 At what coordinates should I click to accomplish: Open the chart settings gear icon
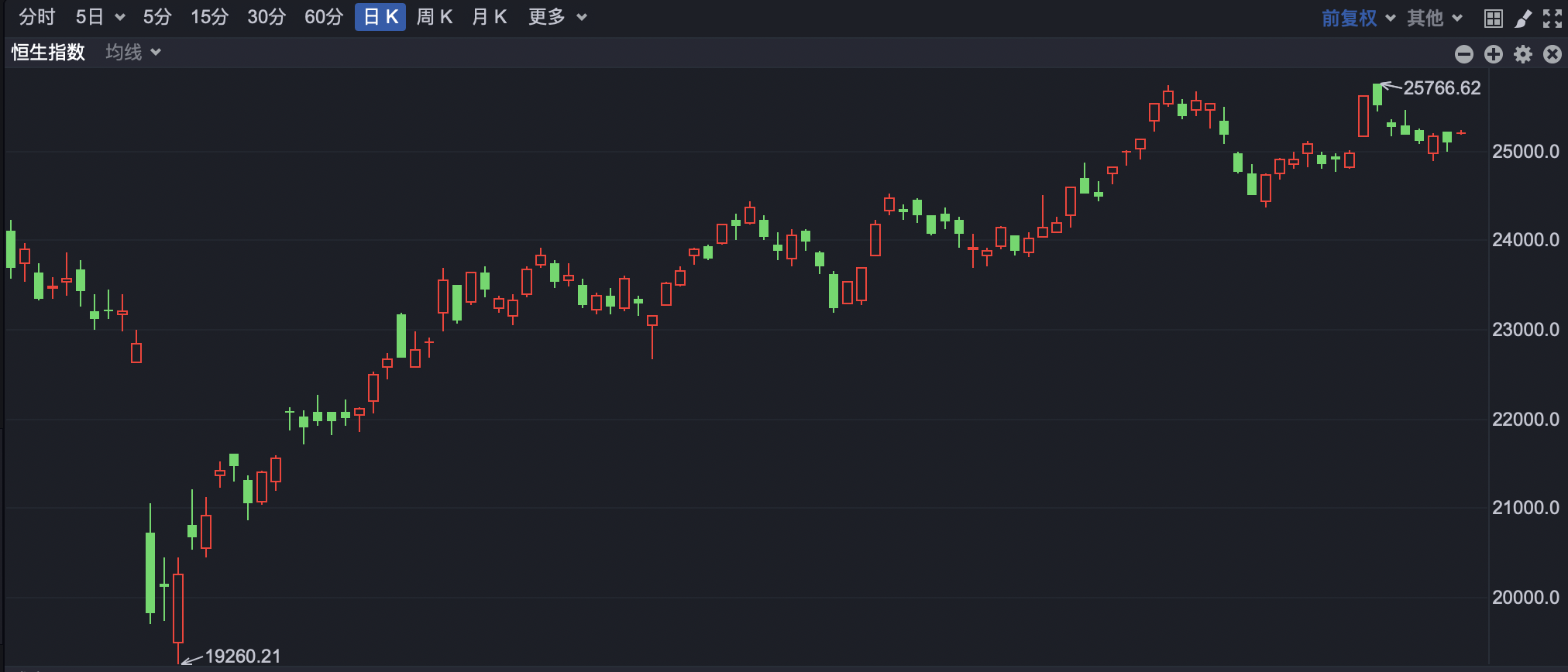[x=1523, y=54]
